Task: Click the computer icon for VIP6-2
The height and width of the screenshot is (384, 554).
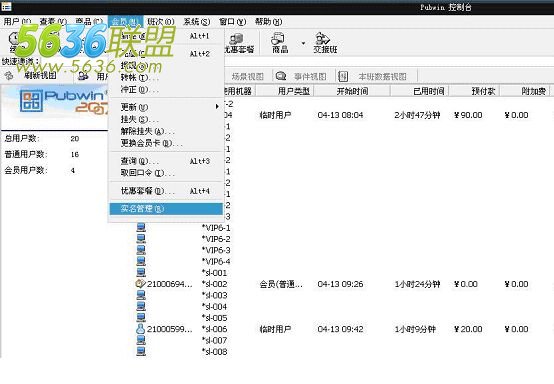Action: tap(141, 239)
